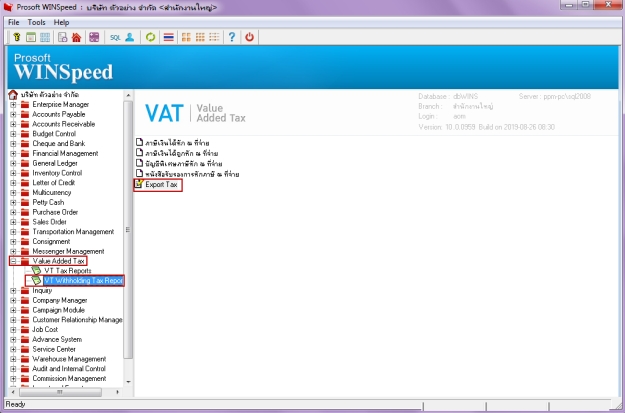Select Commission Management tree item

coord(69,379)
